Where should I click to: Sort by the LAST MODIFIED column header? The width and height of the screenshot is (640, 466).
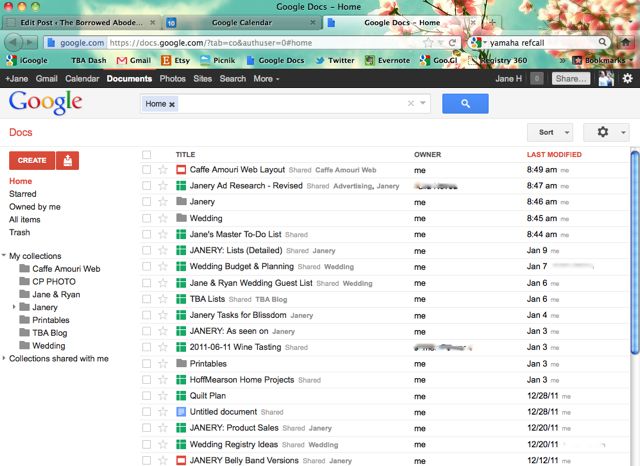coord(554,155)
